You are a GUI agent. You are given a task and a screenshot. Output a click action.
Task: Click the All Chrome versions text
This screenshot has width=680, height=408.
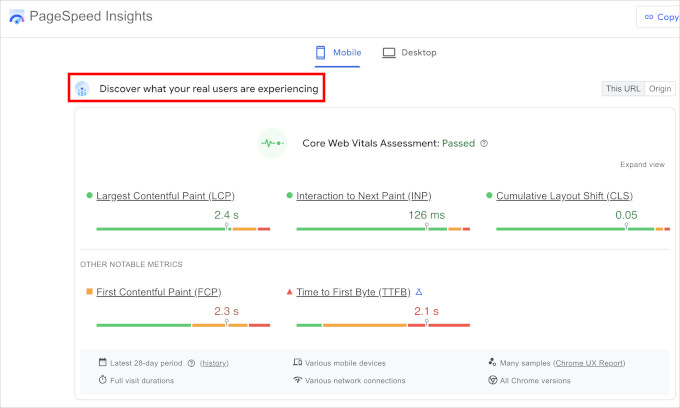pyautogui.click(x=535, y=381)
